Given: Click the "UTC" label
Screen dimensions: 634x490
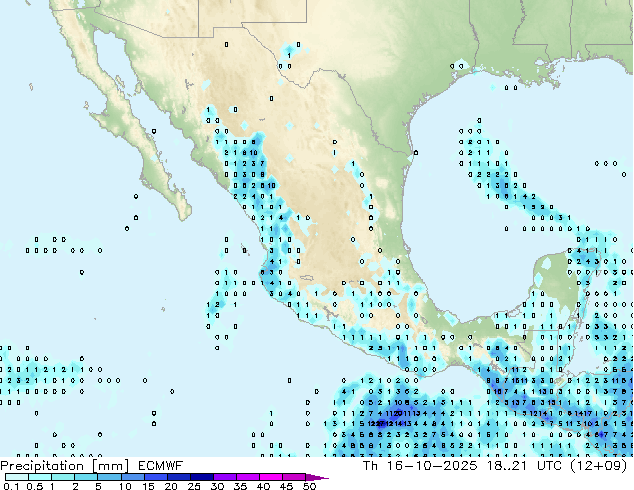Looking at the screenshot, I should 549,466.
